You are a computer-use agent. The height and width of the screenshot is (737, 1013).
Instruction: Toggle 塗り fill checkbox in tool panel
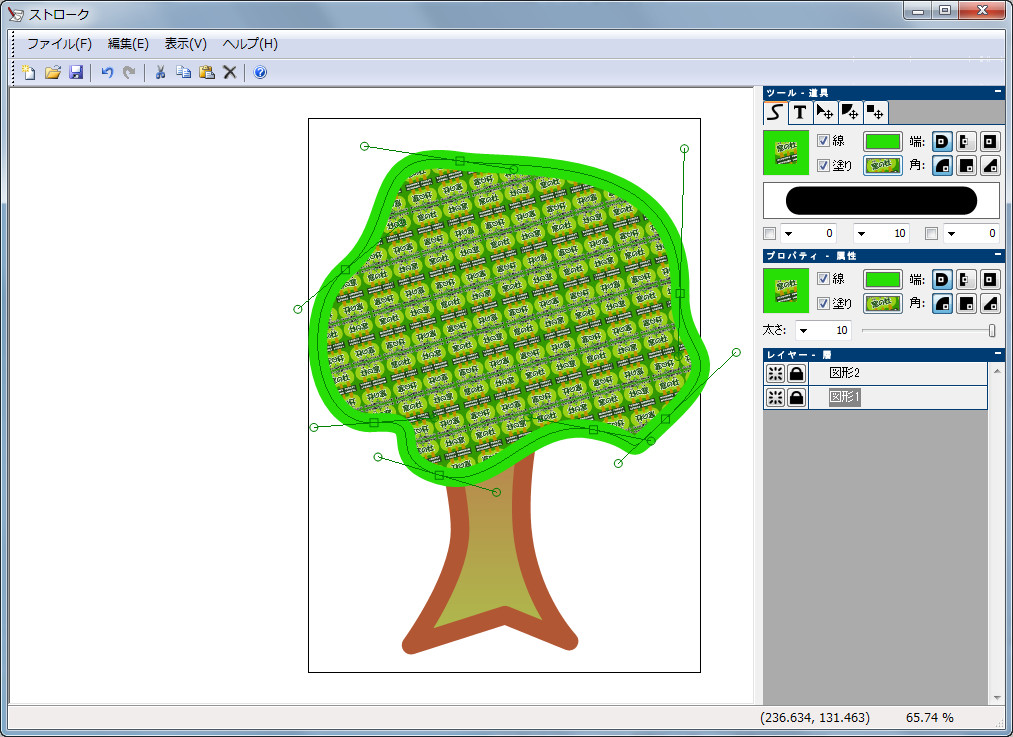(x=823, y=165)
